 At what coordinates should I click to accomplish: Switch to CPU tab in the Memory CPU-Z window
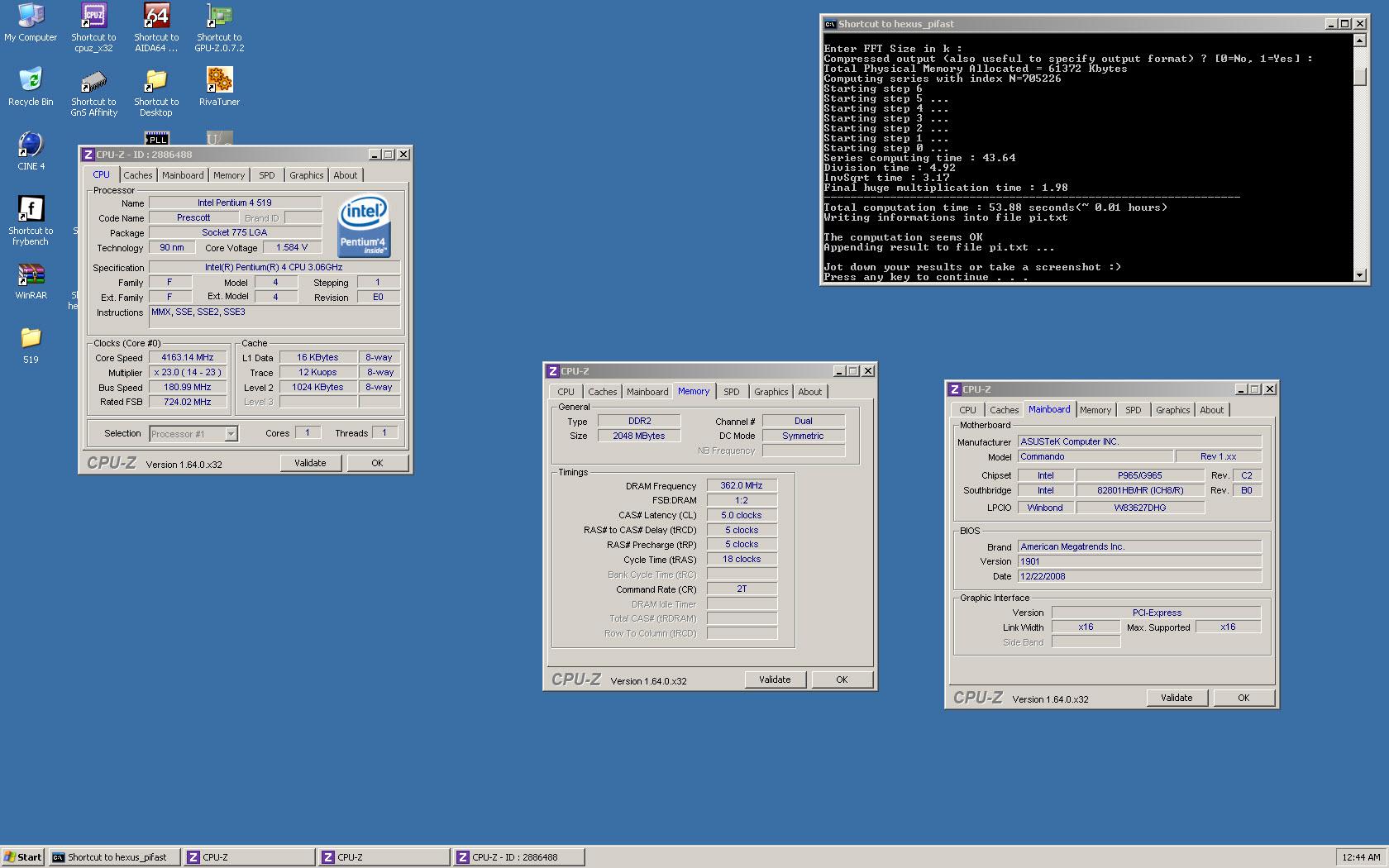point(566,392)
